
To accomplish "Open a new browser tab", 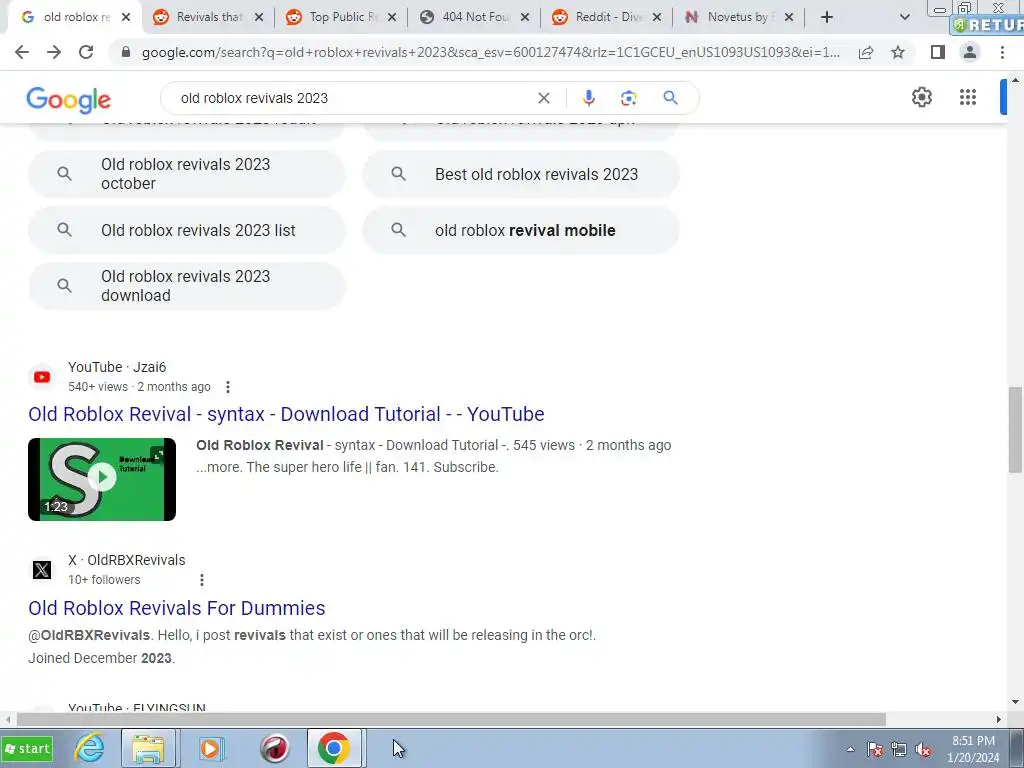I will pyautogui.click(x=827, y=17).
